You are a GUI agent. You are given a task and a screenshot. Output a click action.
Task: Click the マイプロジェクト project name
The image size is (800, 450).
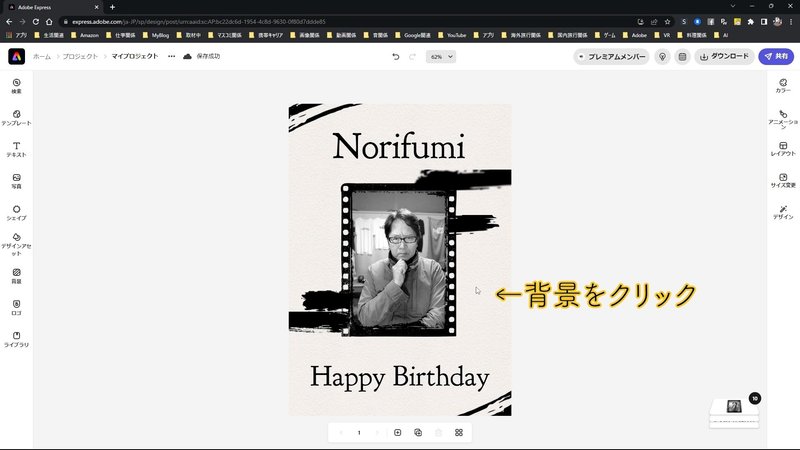pyautogui.click(x=135, y=56)
